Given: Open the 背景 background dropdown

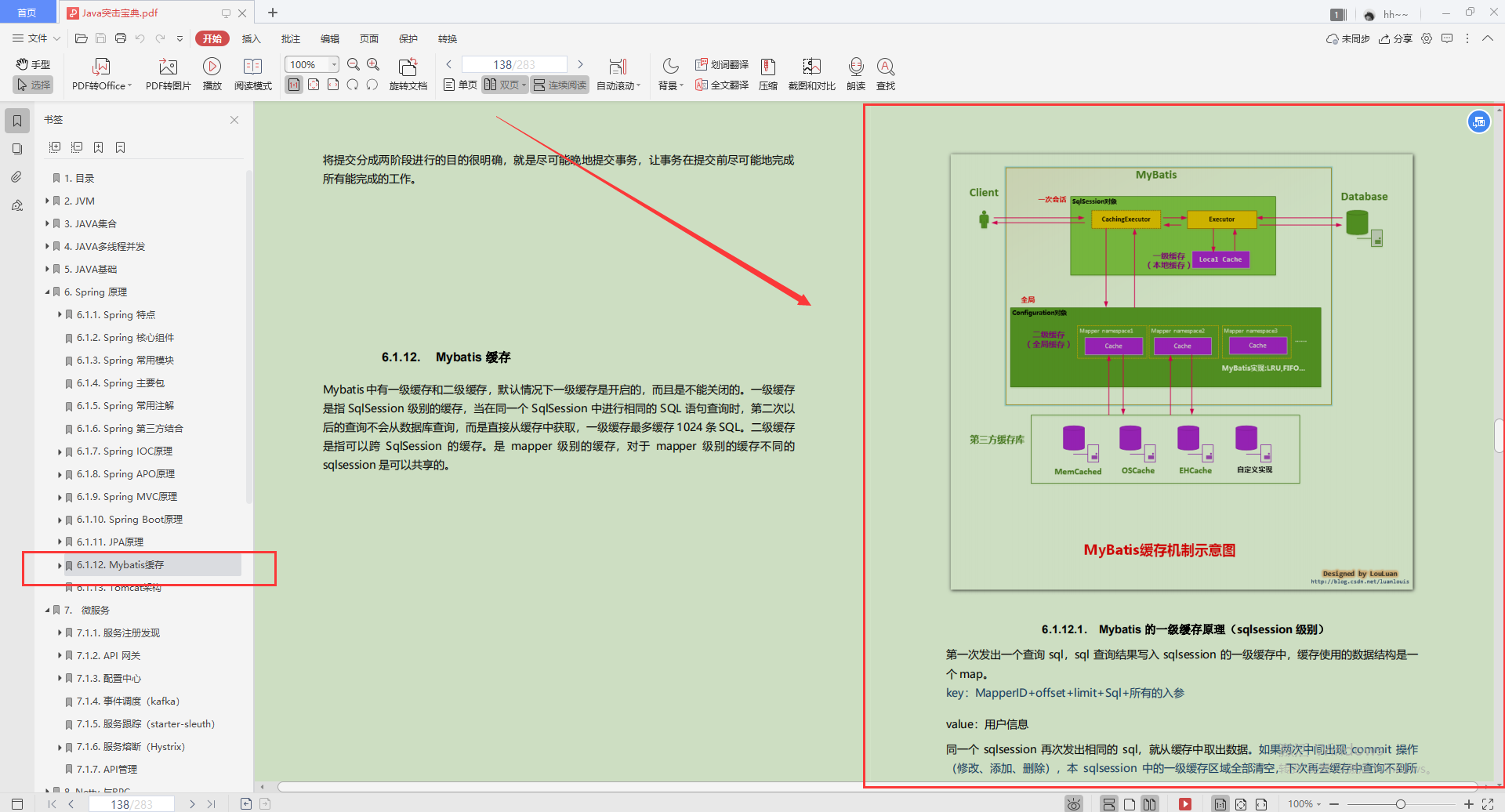Looking at the screenshot, I should 670,85.
